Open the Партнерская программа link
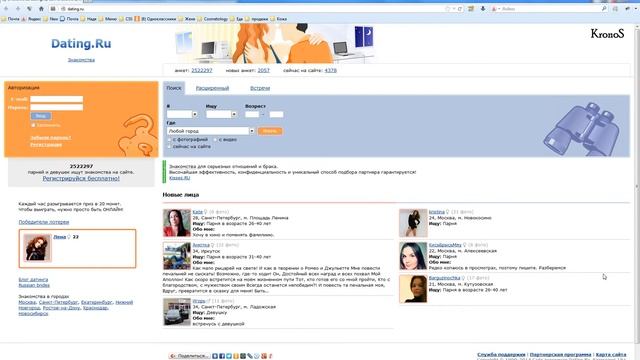 tap(560, 354)
